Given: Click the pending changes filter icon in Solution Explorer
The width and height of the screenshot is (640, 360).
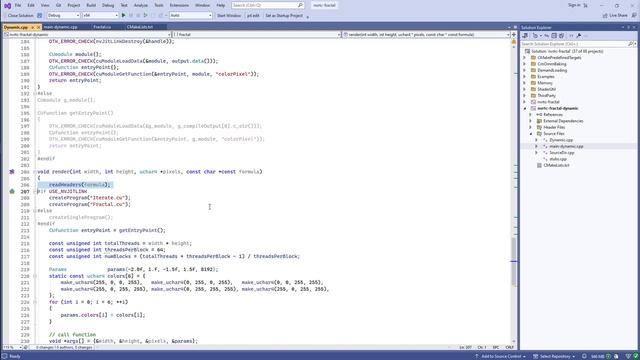Looking at the screenshot, I should point(535,36).
